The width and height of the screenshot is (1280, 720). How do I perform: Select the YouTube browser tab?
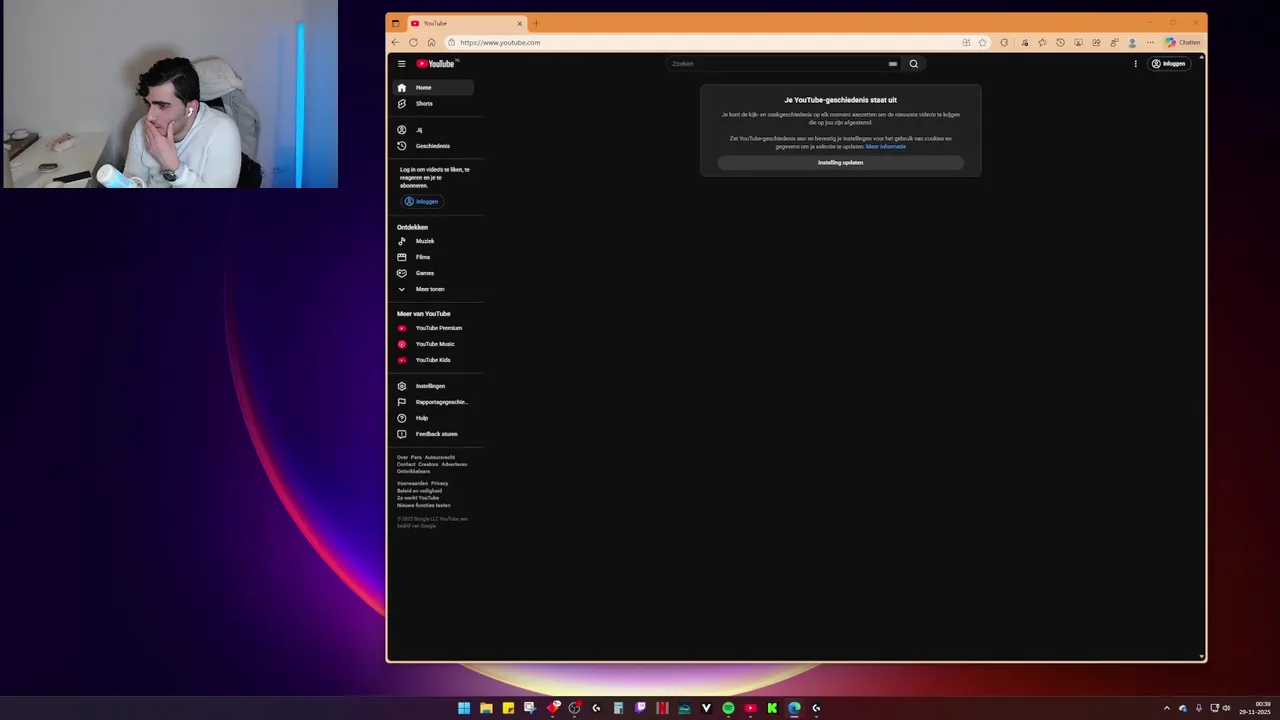tap(465, 23)
